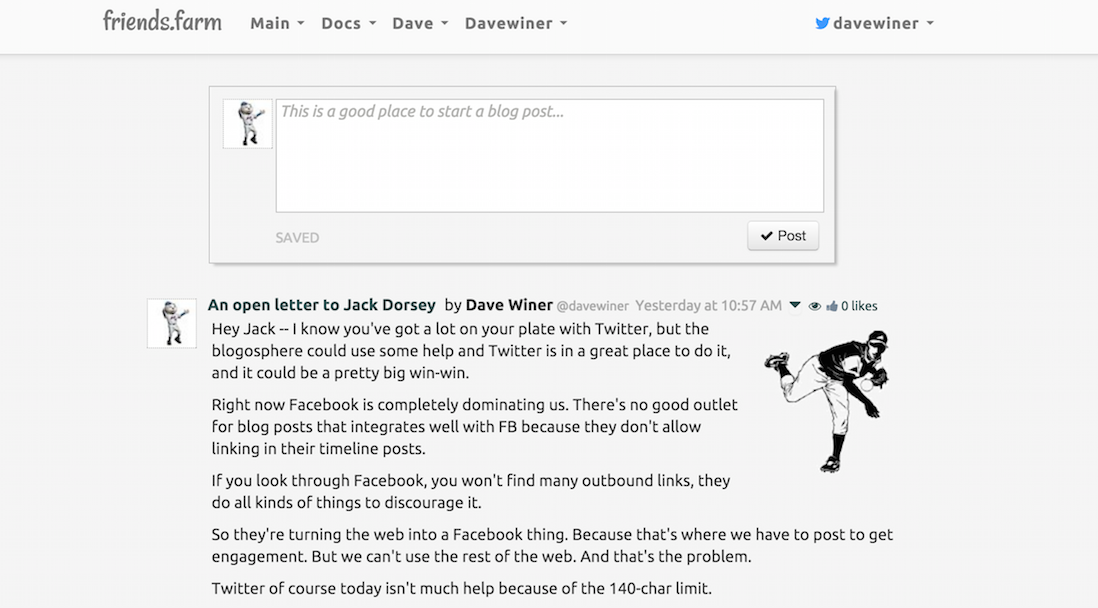Open the Main menu dropdown
Screen dimensions: 1098x608
point(277,23)
